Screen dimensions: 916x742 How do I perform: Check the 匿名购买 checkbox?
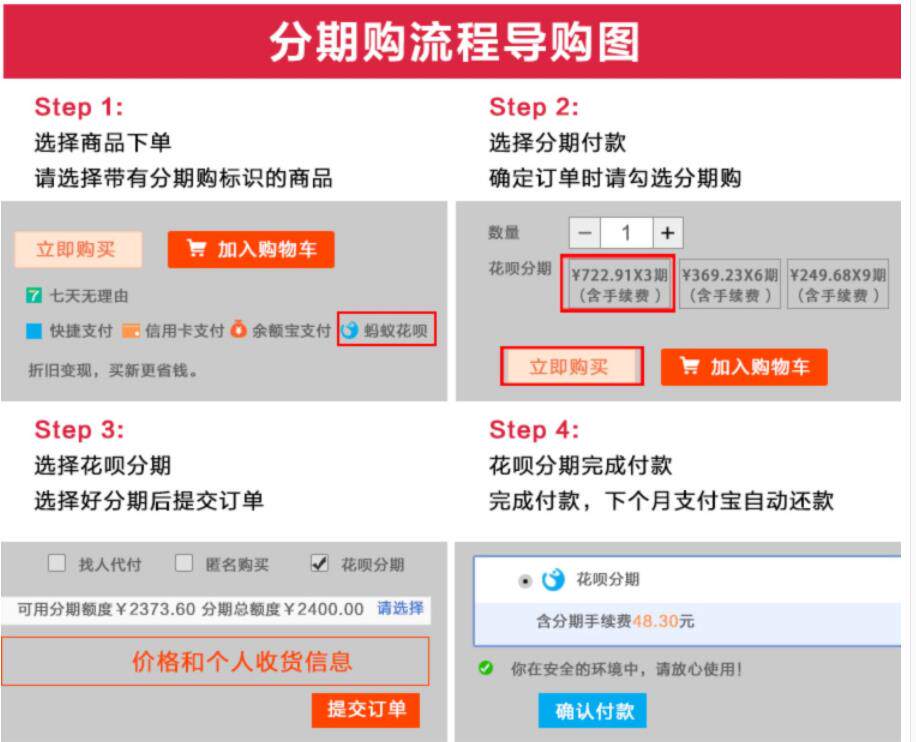point(184,563)
